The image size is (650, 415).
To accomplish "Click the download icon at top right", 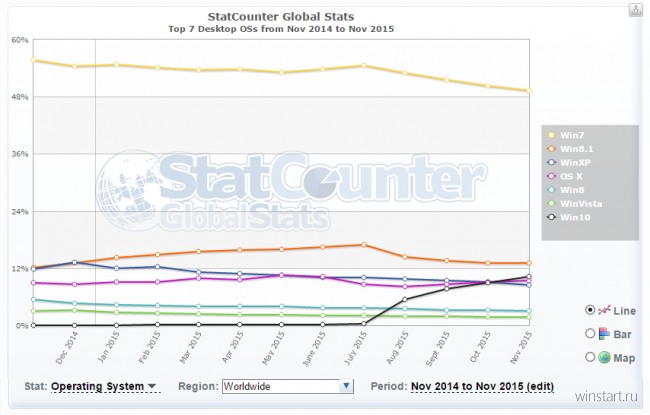I will pos(636,10).
